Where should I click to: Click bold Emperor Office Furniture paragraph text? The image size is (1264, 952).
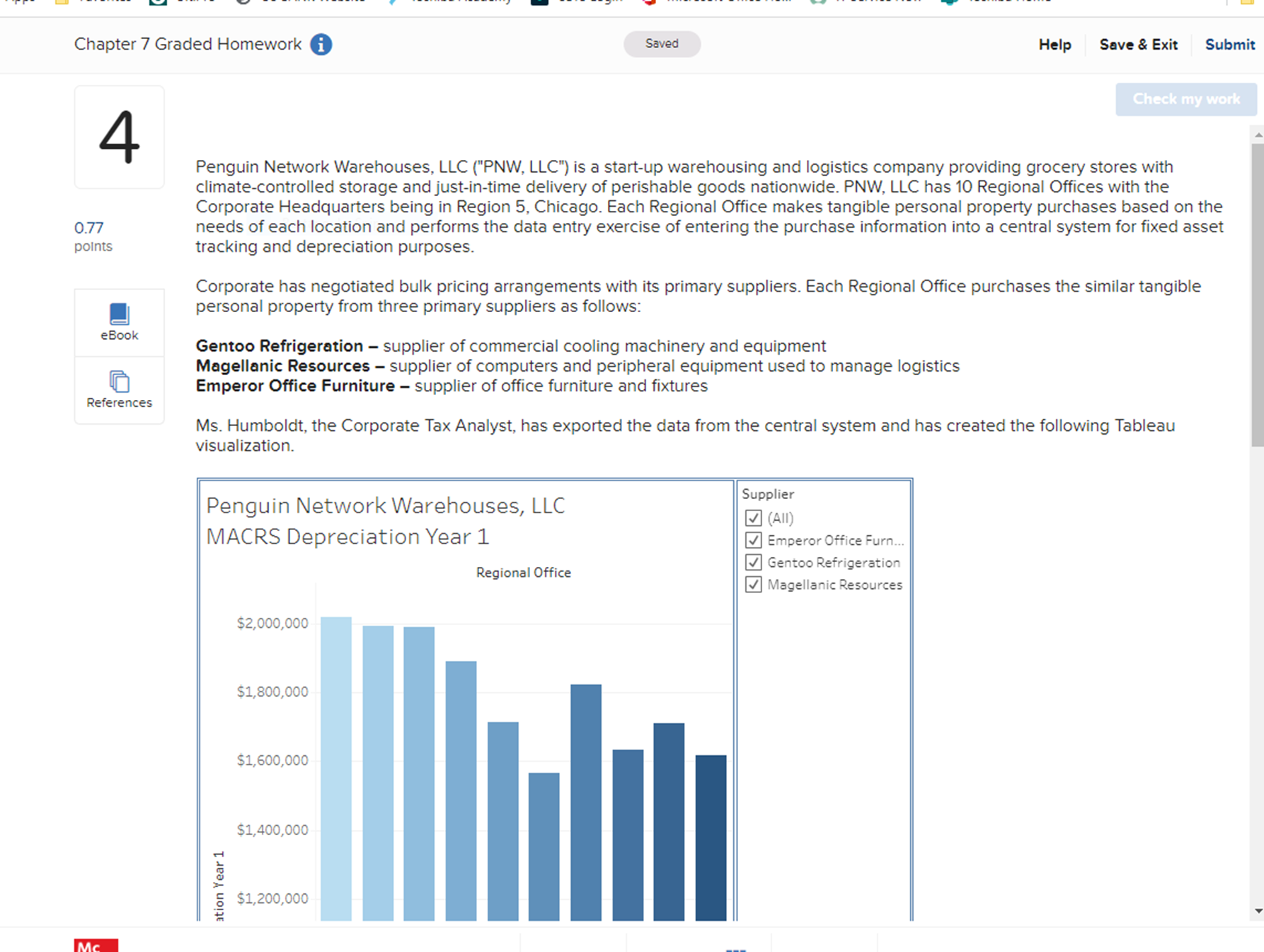coord(295,386)
